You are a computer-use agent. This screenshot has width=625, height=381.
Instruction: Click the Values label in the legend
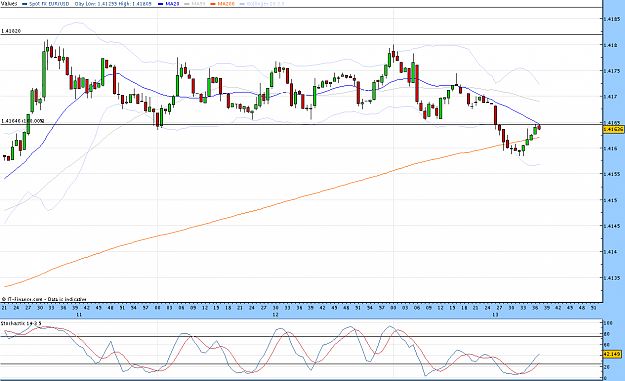[x=9, y=4]
